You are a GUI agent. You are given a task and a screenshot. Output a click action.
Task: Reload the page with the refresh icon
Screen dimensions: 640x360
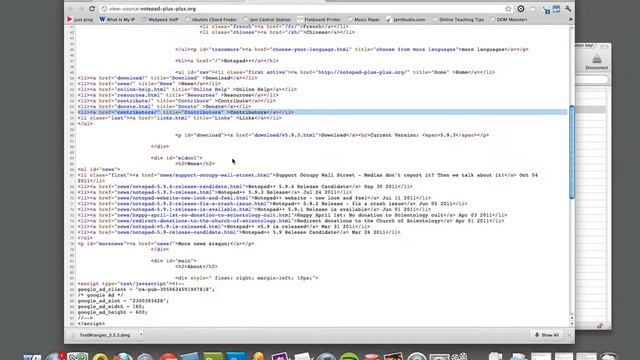92,9
